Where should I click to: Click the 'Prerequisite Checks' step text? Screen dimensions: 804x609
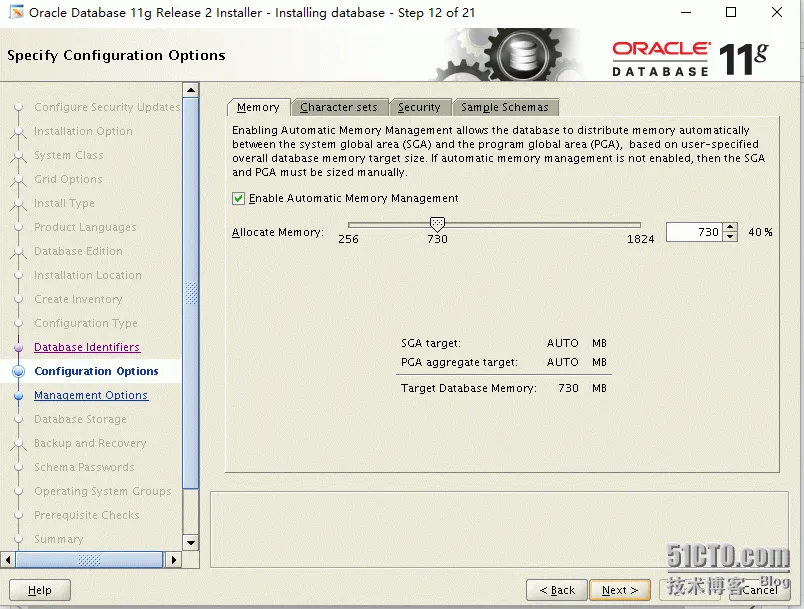click(x=87, y=515)
